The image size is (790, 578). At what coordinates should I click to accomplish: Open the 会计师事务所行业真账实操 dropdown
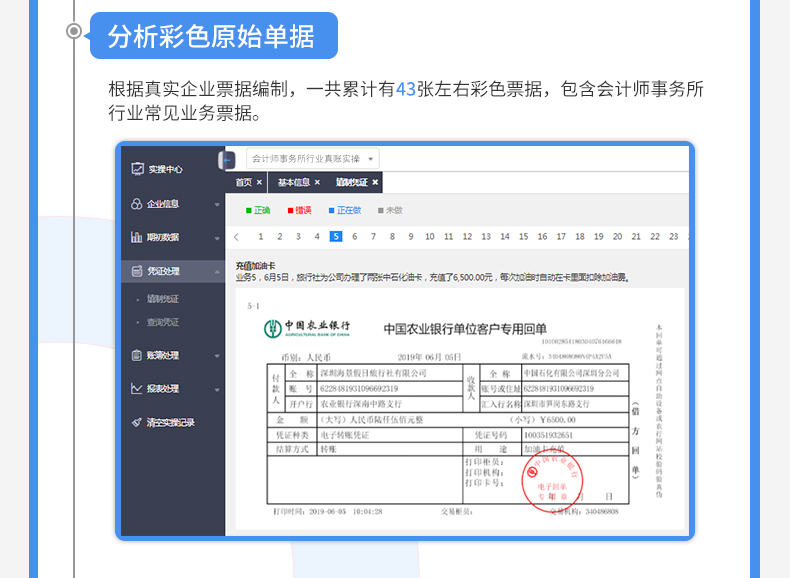[312, 159]
